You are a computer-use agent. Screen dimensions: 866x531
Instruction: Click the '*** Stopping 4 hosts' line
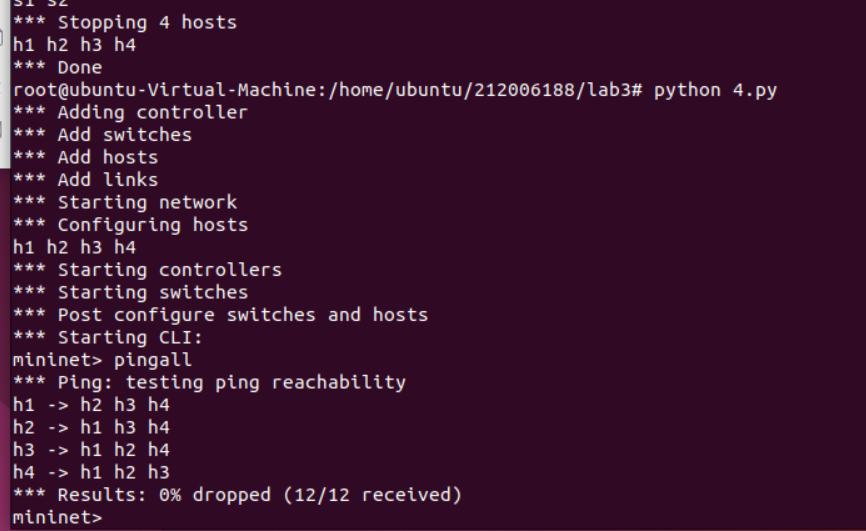tap(125, 22)
